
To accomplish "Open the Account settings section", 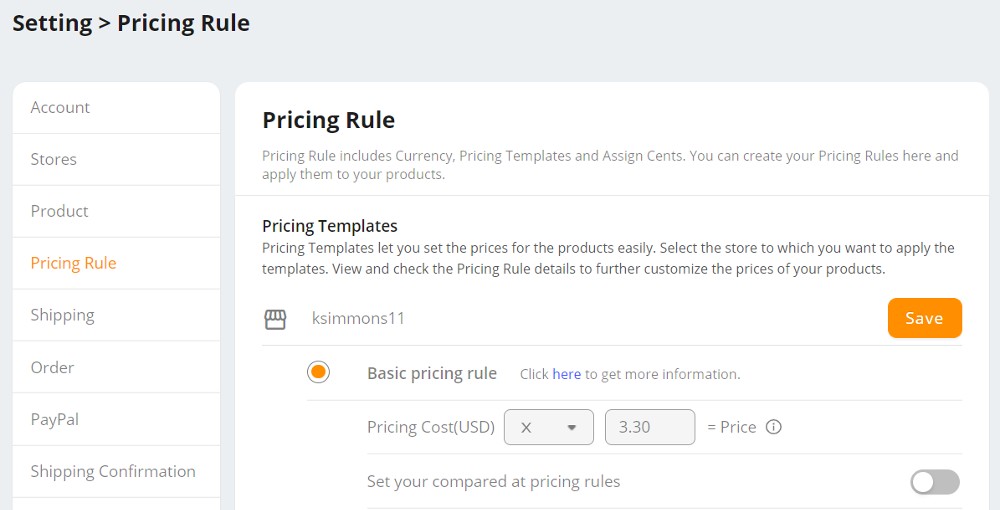I will pos(116,108).
